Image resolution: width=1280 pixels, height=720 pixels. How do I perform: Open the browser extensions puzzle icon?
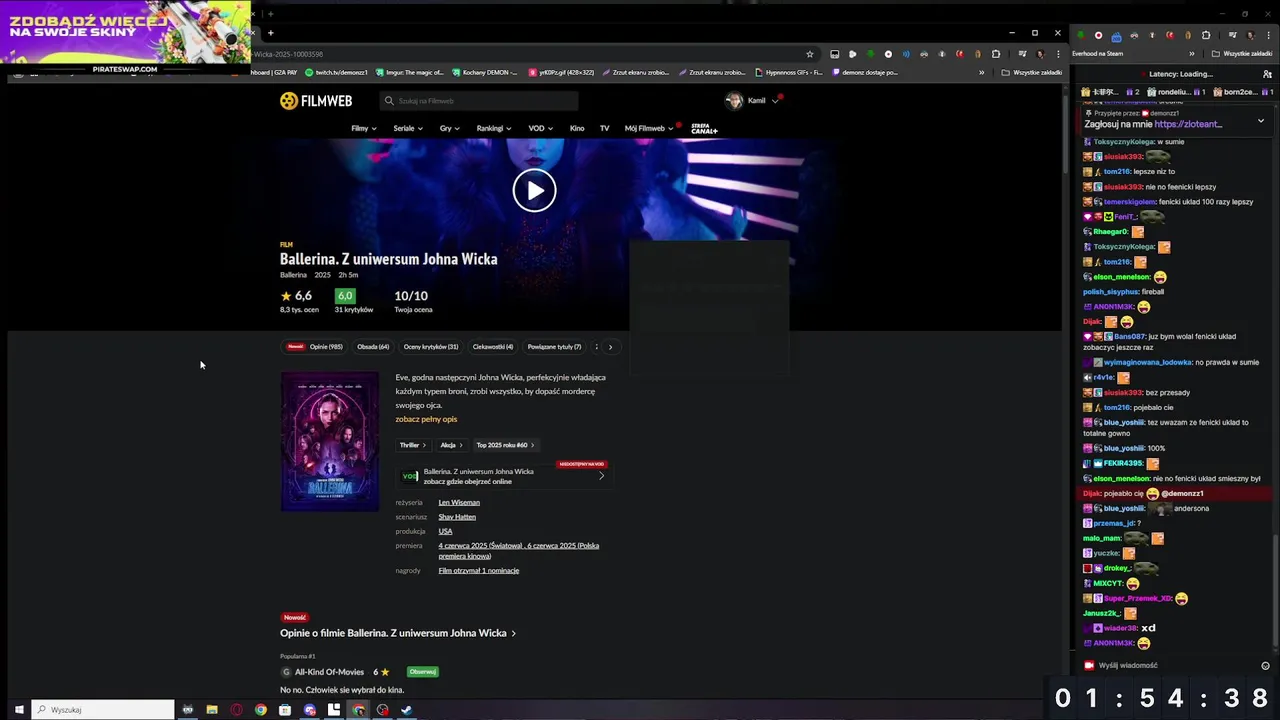(995, 54)
